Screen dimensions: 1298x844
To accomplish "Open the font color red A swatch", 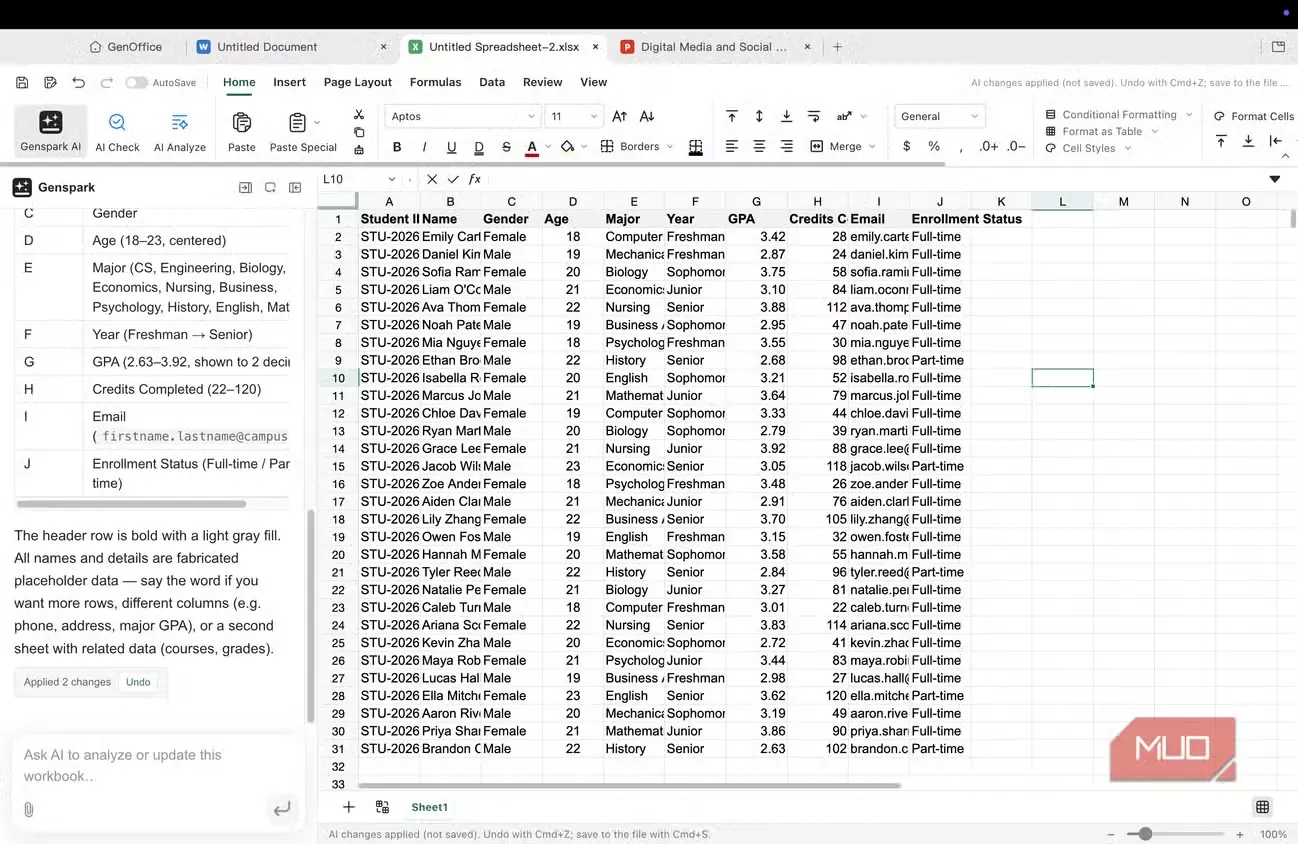I will click(x=532, y=147).
